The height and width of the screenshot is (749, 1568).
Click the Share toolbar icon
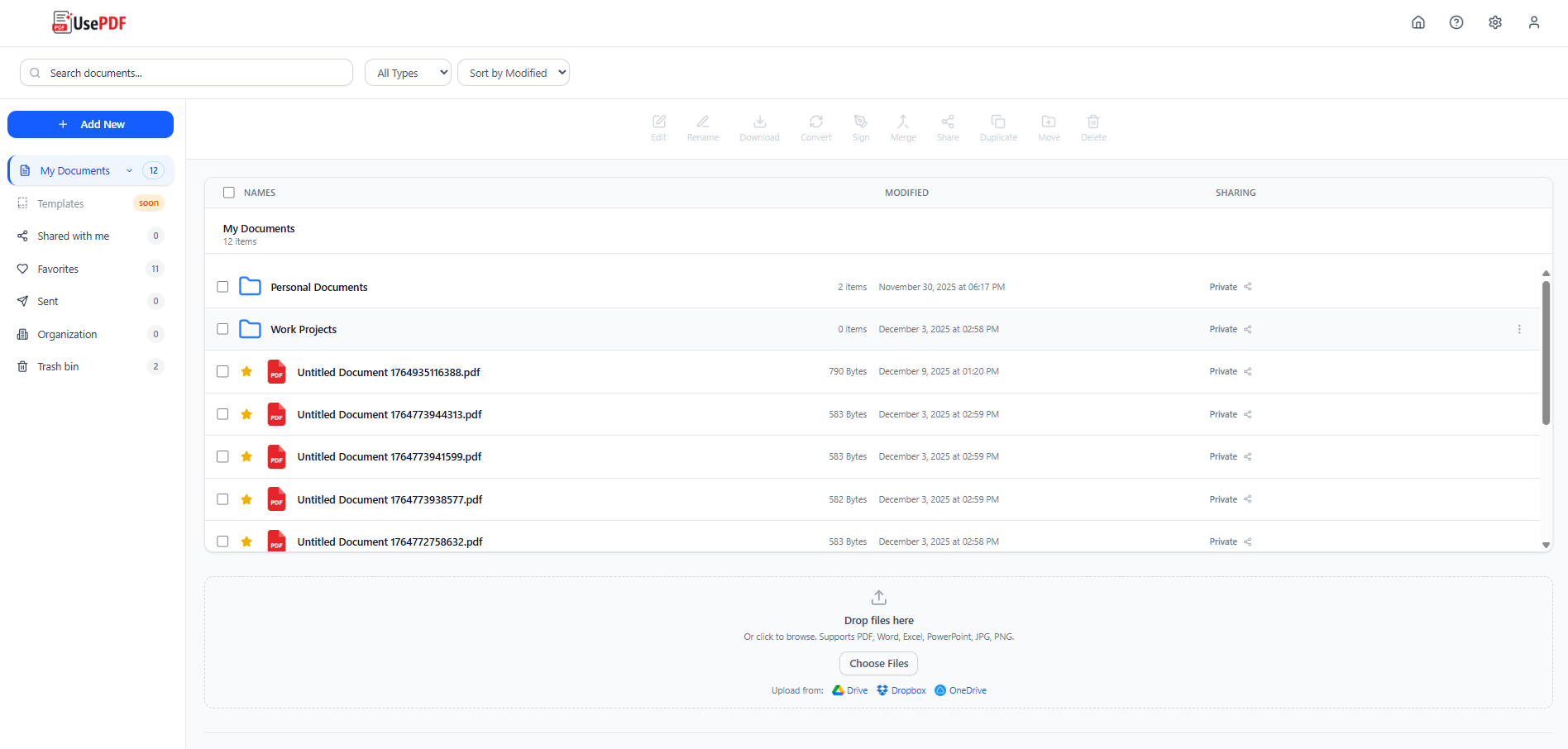(948, 127)
